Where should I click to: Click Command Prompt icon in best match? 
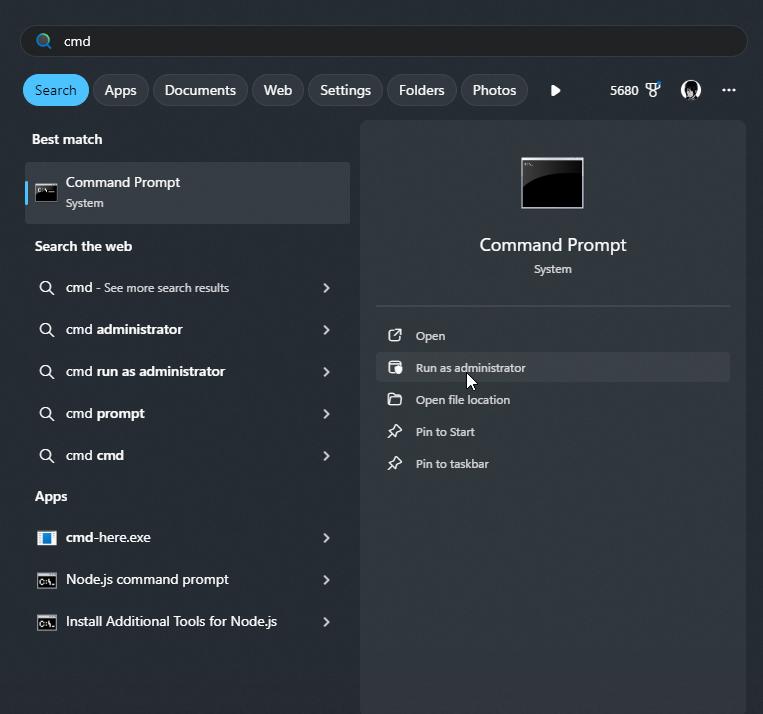tap(46, 193)
